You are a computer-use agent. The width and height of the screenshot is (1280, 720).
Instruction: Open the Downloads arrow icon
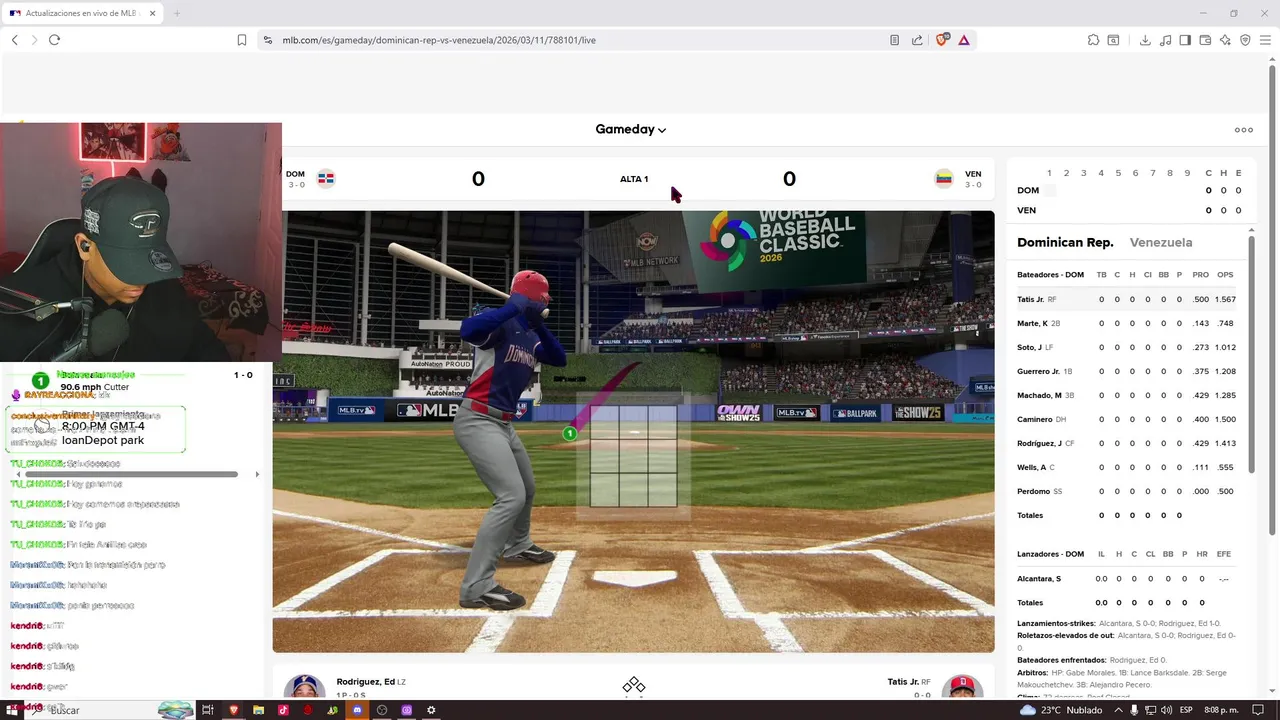[x=1145, y=40]
